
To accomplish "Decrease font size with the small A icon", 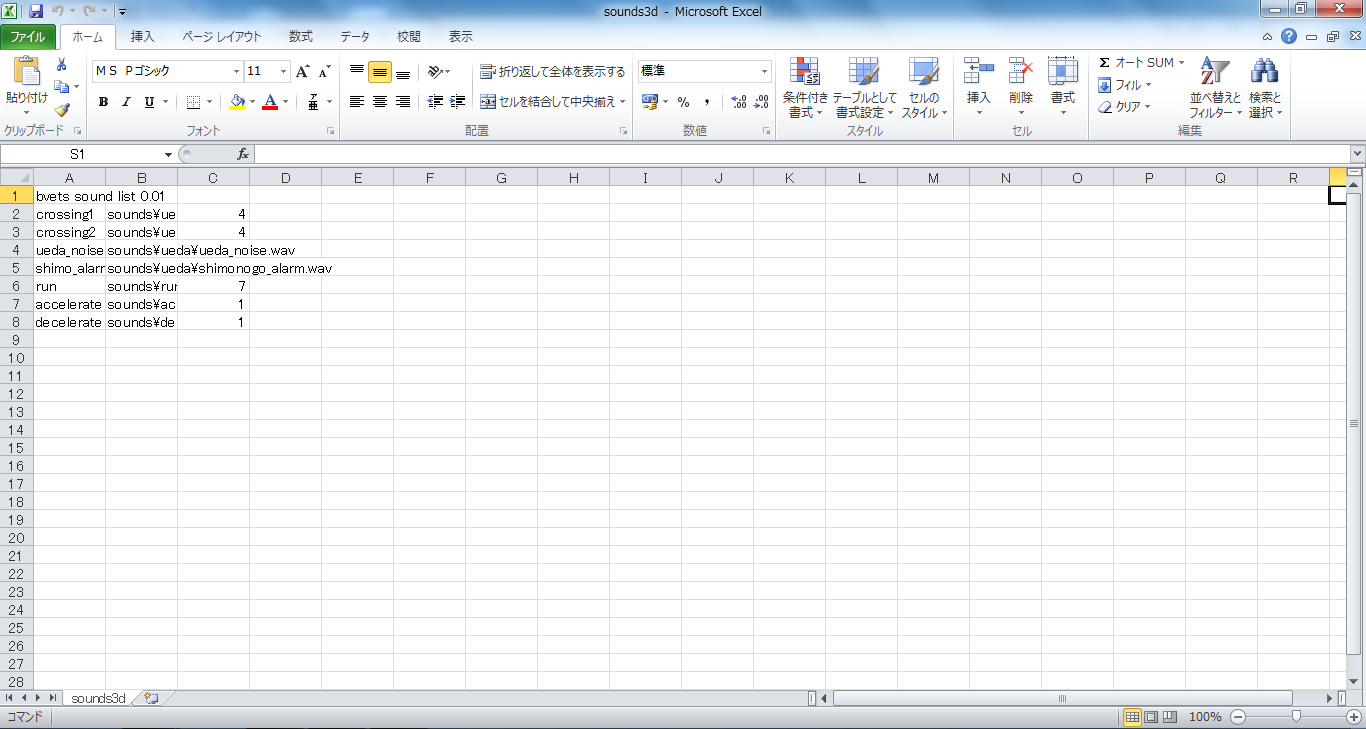I will [x=324, y=71].
